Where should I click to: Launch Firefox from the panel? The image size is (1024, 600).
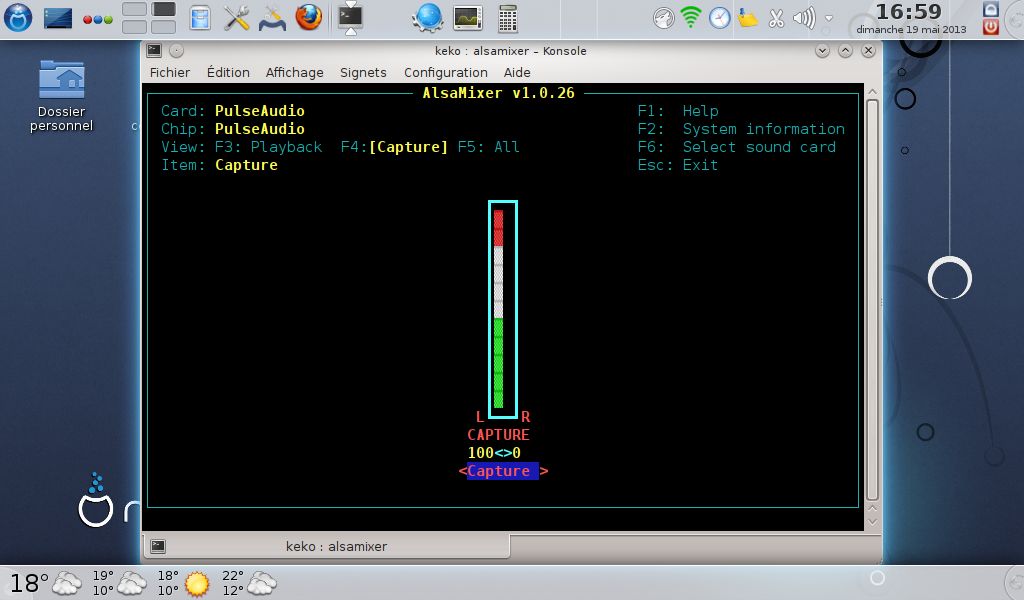pos(308,18)
